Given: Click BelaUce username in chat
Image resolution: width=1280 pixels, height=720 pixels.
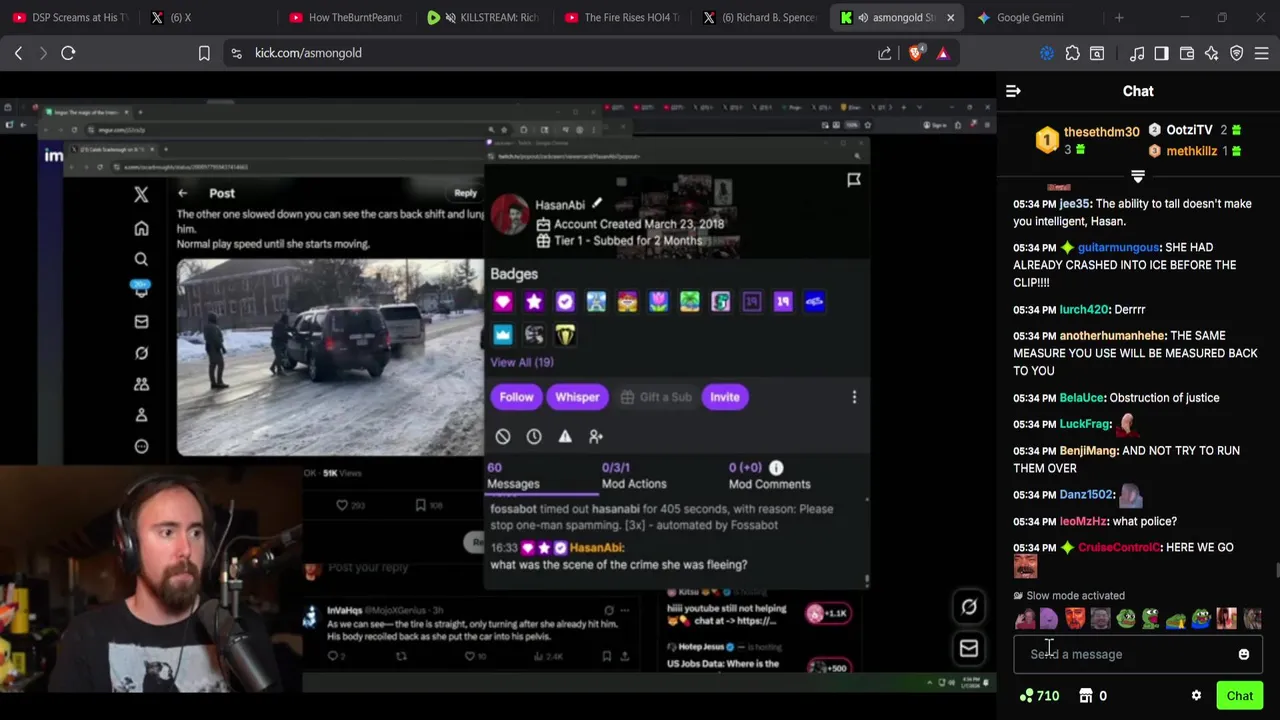Looking at the screenshot, I should point(1081,398).
